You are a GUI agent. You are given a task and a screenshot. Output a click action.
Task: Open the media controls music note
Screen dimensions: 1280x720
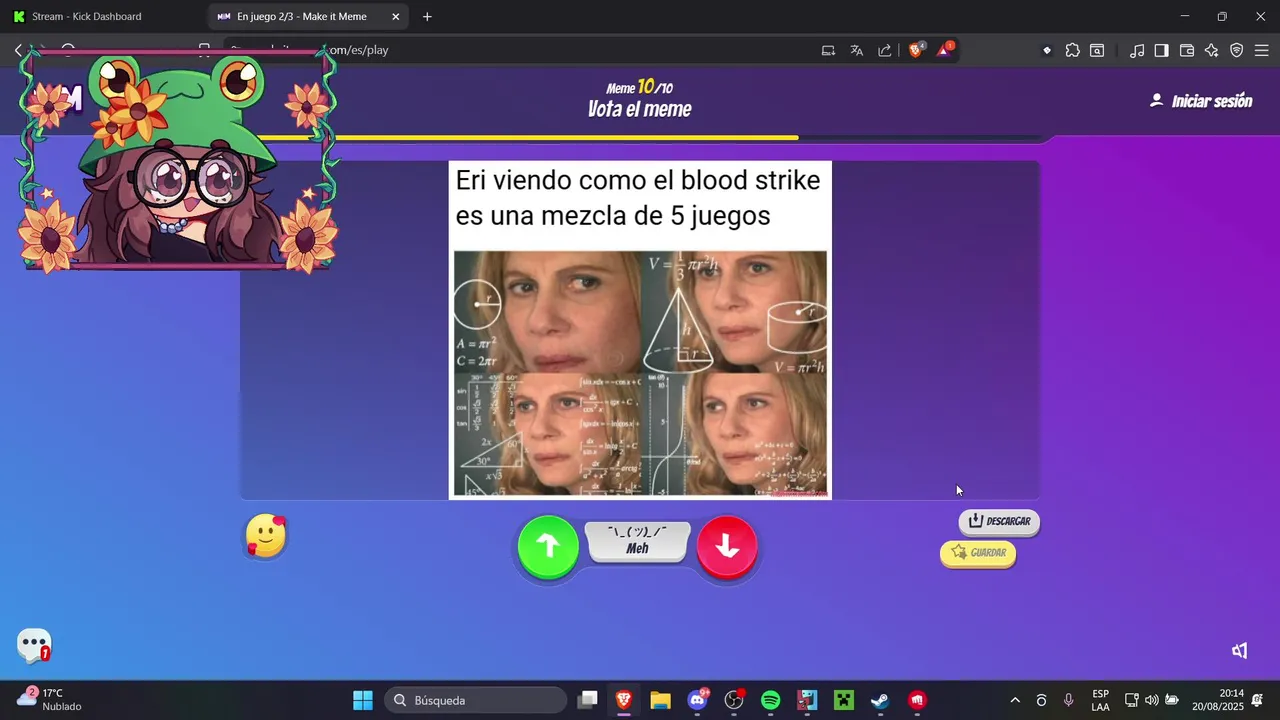point(1137,50)
